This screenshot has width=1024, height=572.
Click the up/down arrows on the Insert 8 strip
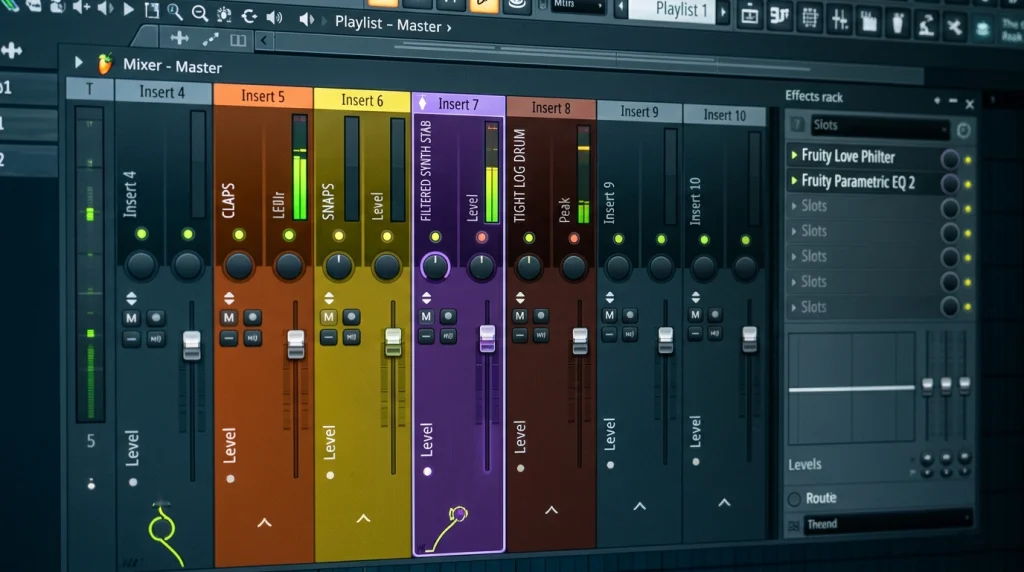(520, 298)
